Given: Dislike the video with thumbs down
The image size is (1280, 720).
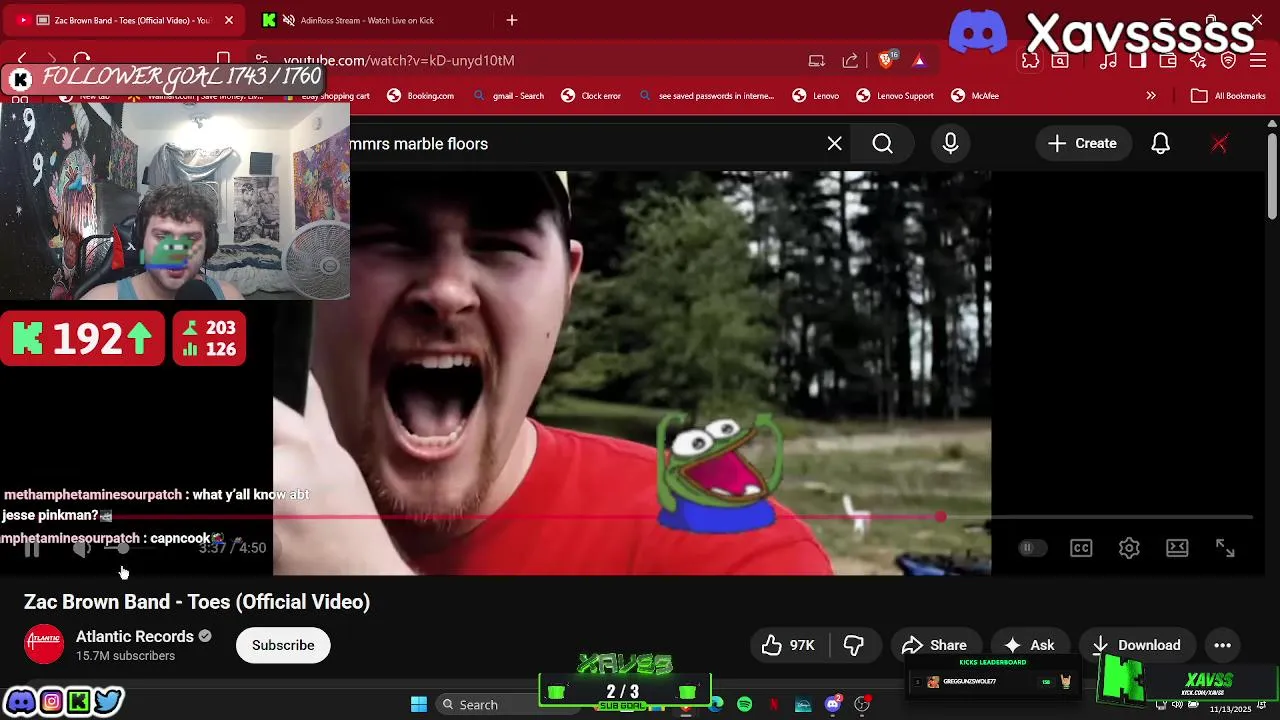Looking at the screenshot, I should tap(854, 645).
